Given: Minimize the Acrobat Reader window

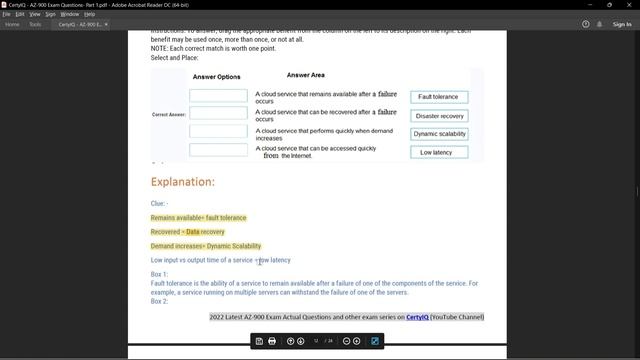Looking at the screenshot, I should coord(590,5).
